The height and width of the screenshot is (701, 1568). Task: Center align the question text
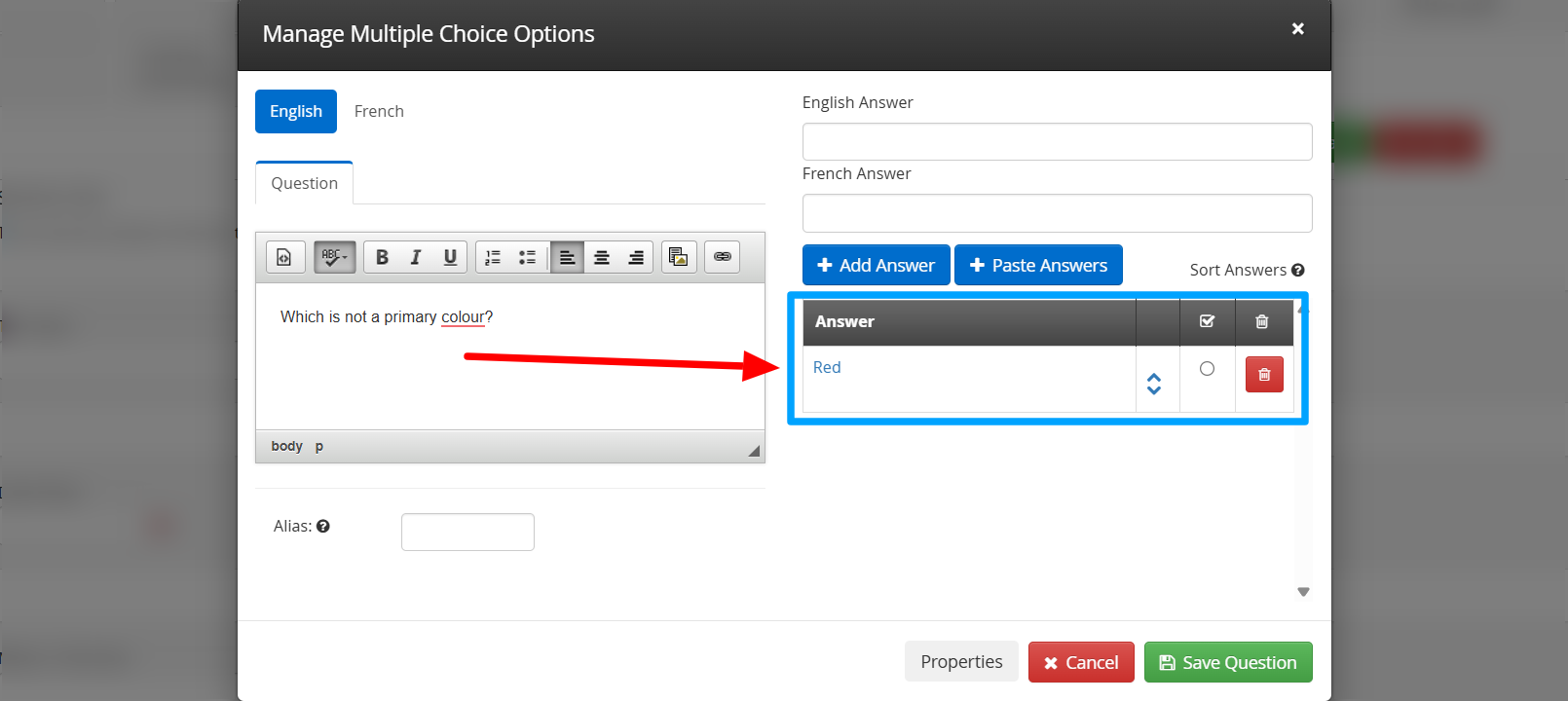pos(602,257)
